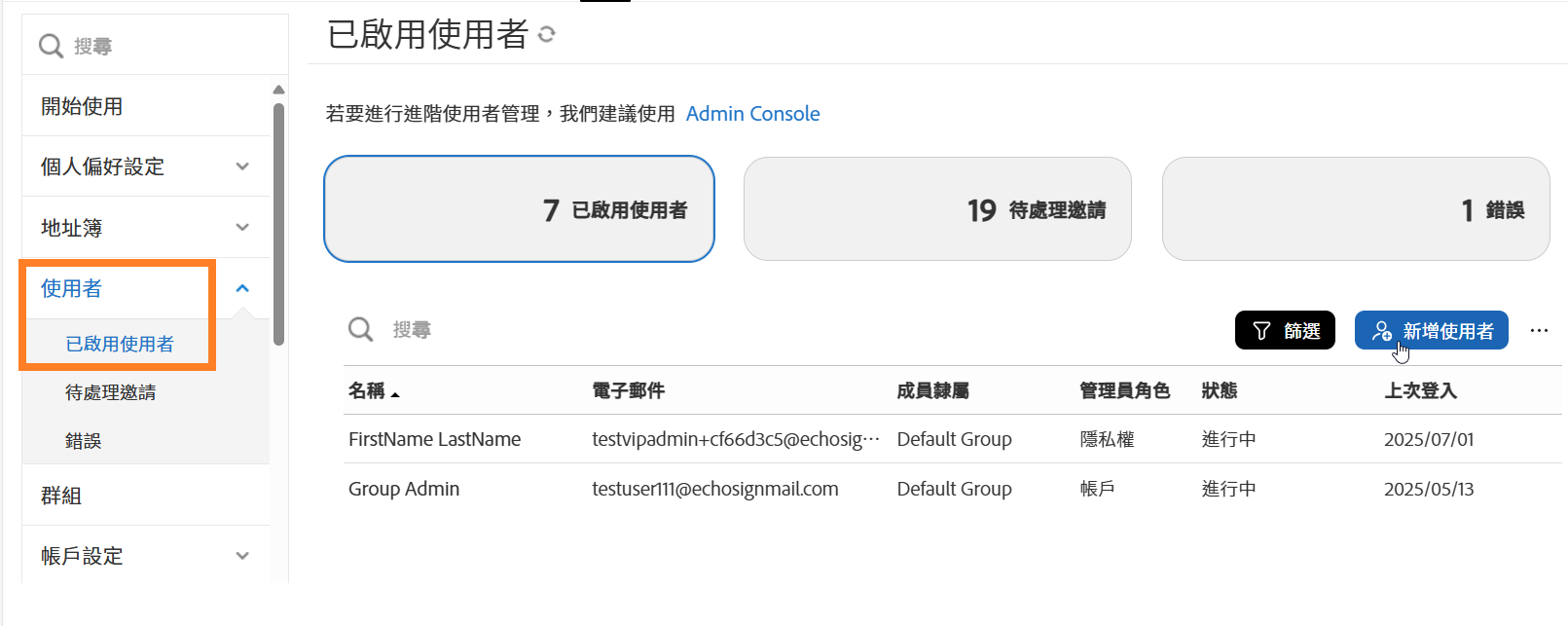Select the 19 待處理邀請 summary card
Viewport: 1568px width, 626px height.
(936, 209)
